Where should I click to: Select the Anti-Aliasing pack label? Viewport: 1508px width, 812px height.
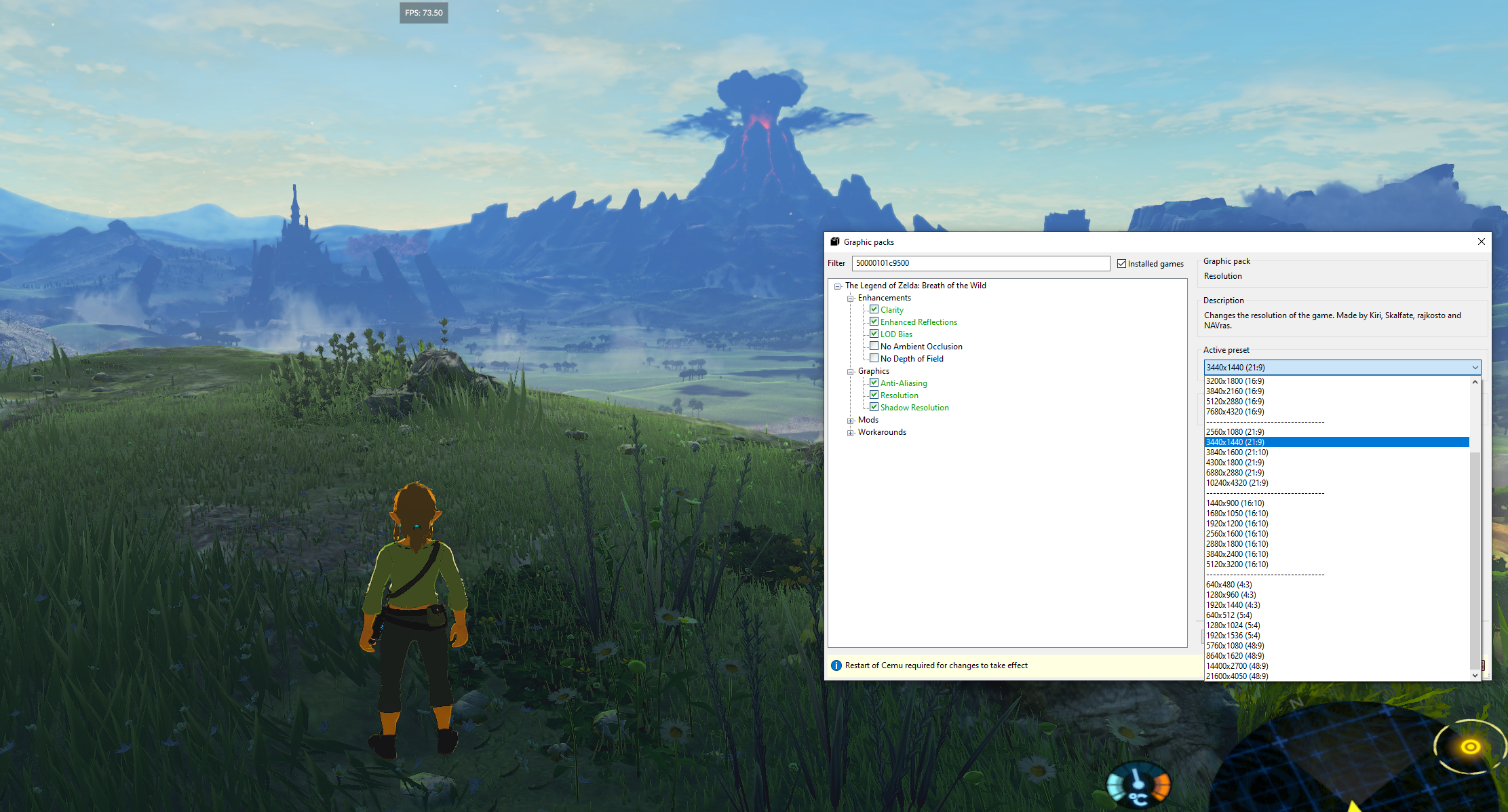pyautogui.click(x=903, y=383)
